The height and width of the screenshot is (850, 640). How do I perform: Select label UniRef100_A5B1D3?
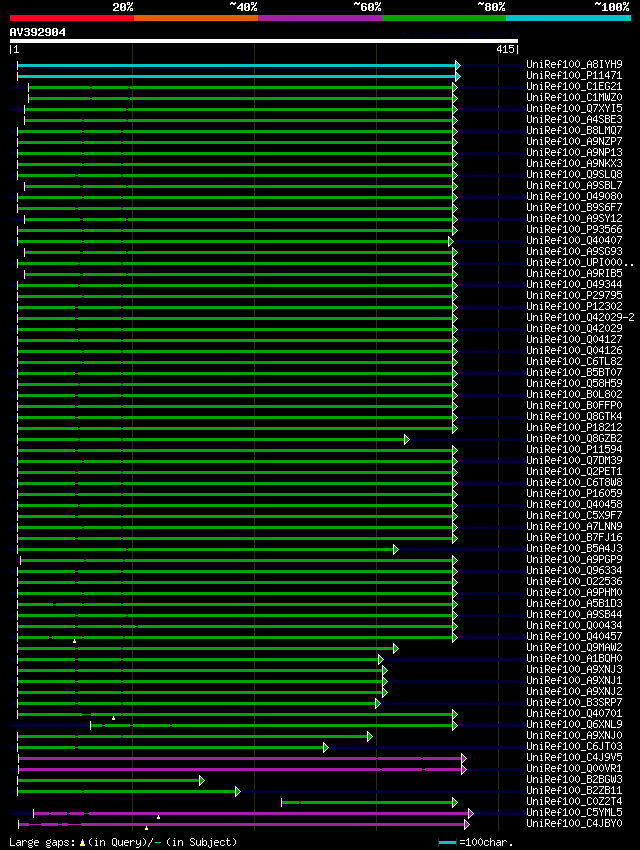tap(574, 603)
